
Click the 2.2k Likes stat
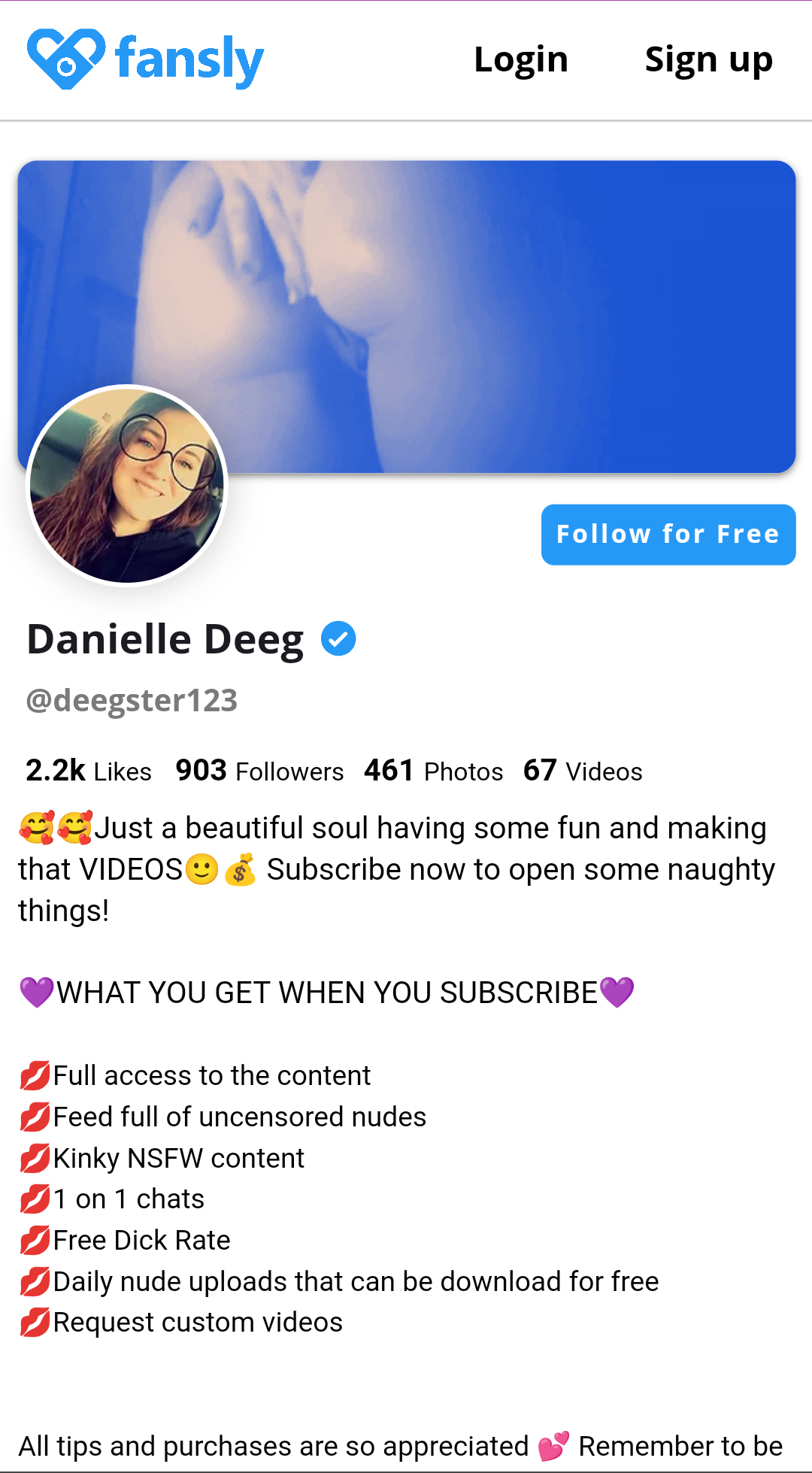pos(89,771)
